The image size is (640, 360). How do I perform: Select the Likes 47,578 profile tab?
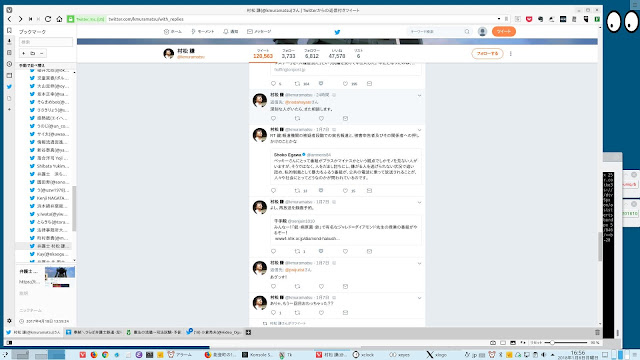tap(337, 53)
